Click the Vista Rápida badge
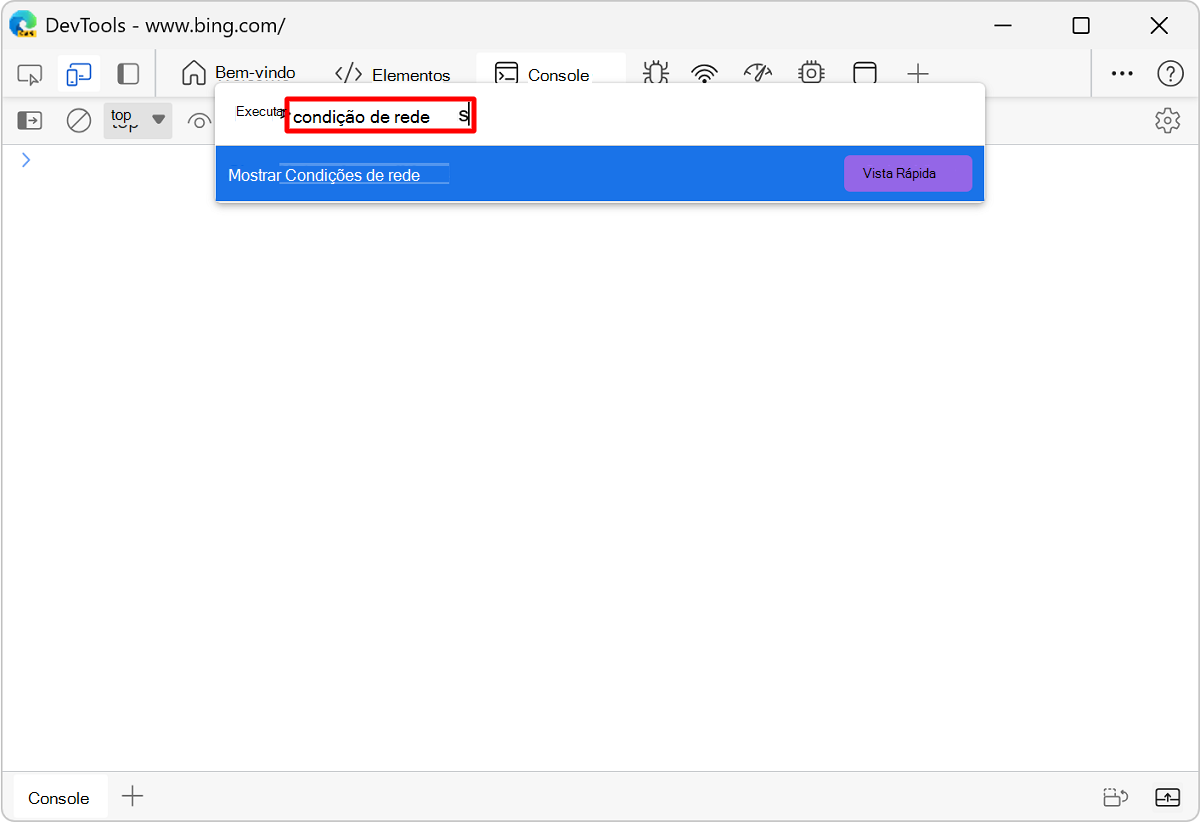This screenshot has width=1200, height=822. coord(908,174)
